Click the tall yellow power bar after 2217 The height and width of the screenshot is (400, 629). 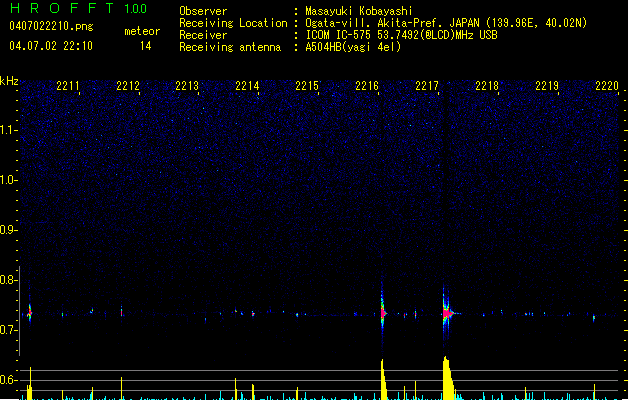[448, 378]
